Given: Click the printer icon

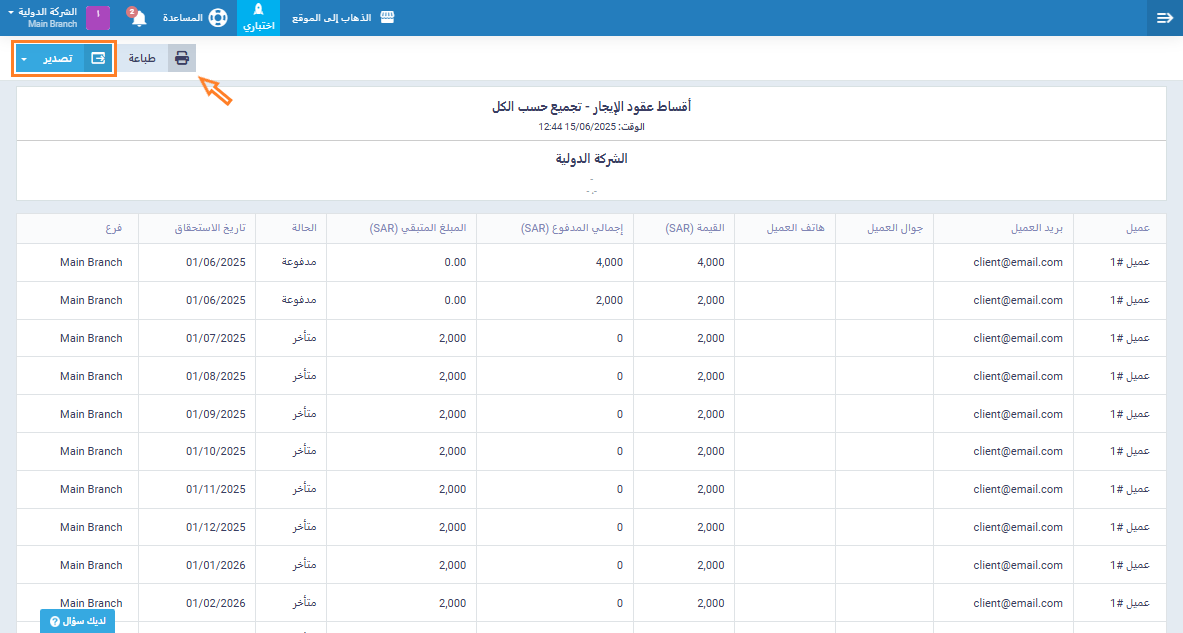Looking at the screenshot, I should point(182,58).
